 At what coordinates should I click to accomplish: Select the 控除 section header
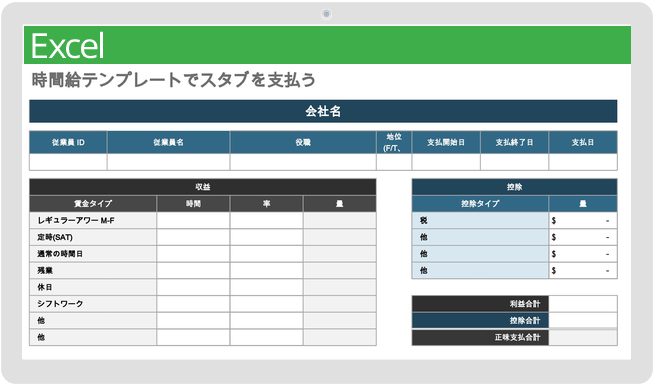click(x=514, y=187)
